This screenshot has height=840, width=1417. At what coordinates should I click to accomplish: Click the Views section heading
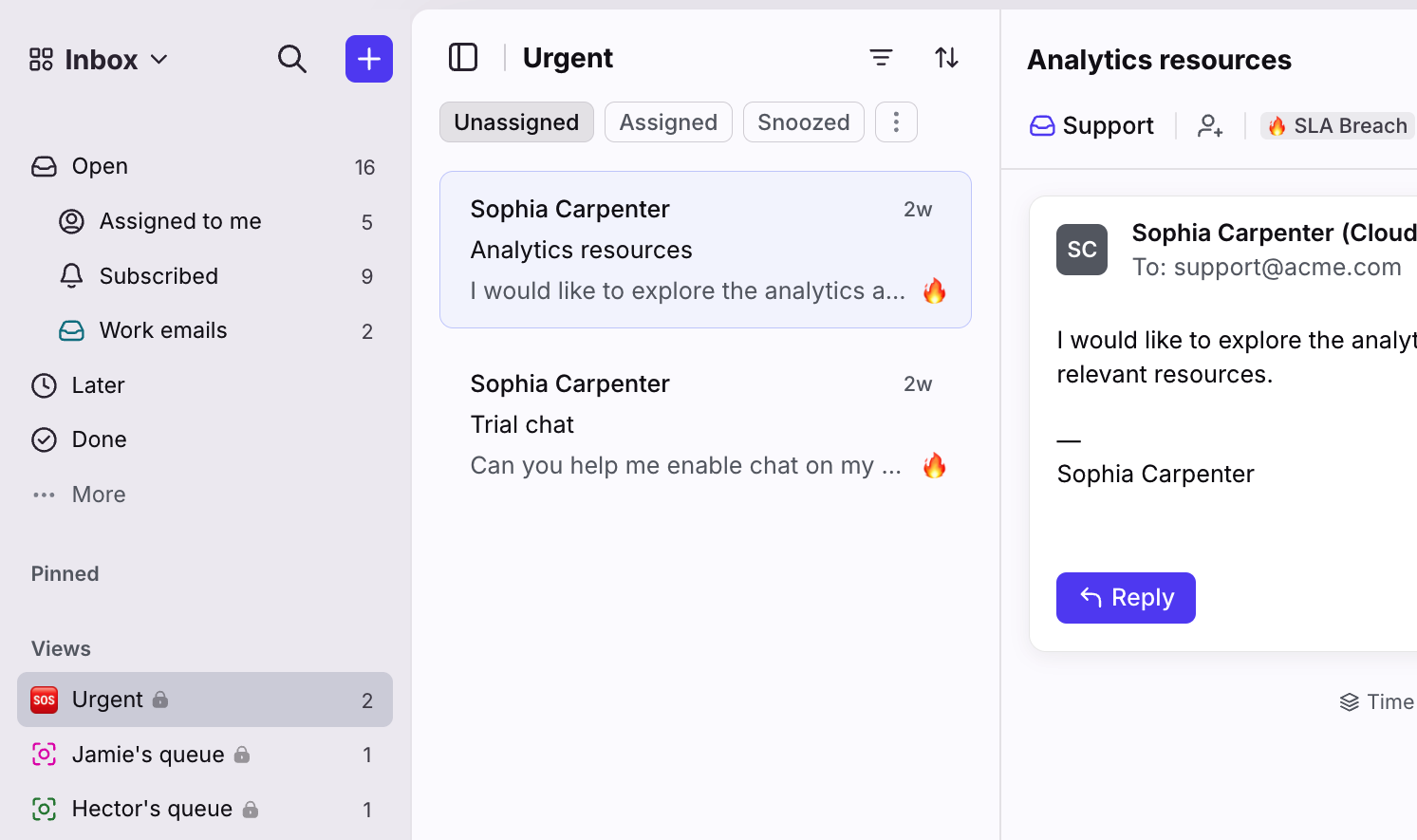[x=61, y=648]
